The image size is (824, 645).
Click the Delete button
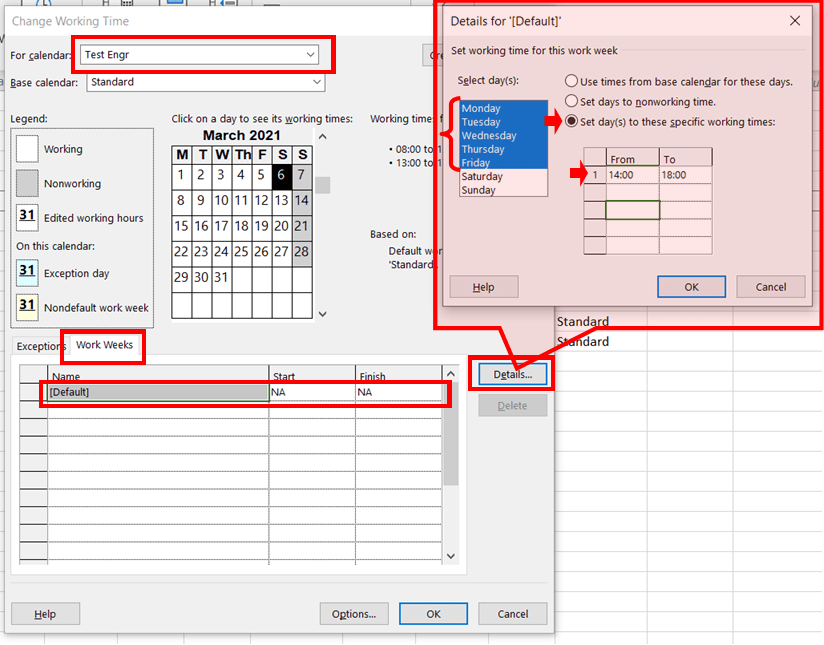pyautogui.click(x=512, y=404)
